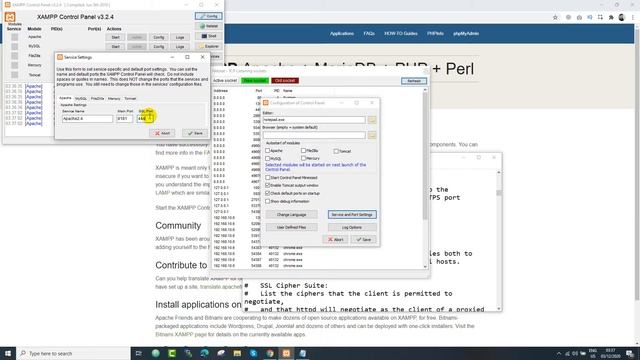Browse for browser executable

[372, 135]
